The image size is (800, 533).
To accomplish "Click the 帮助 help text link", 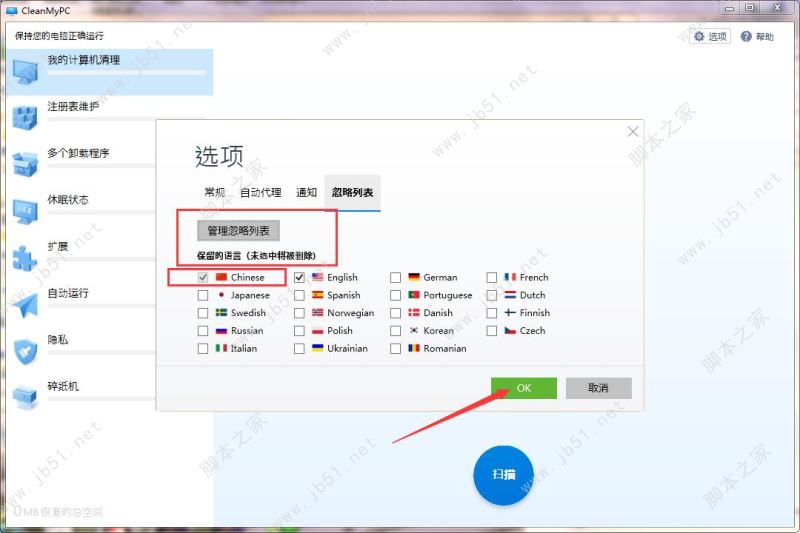I will click(764, 37).
